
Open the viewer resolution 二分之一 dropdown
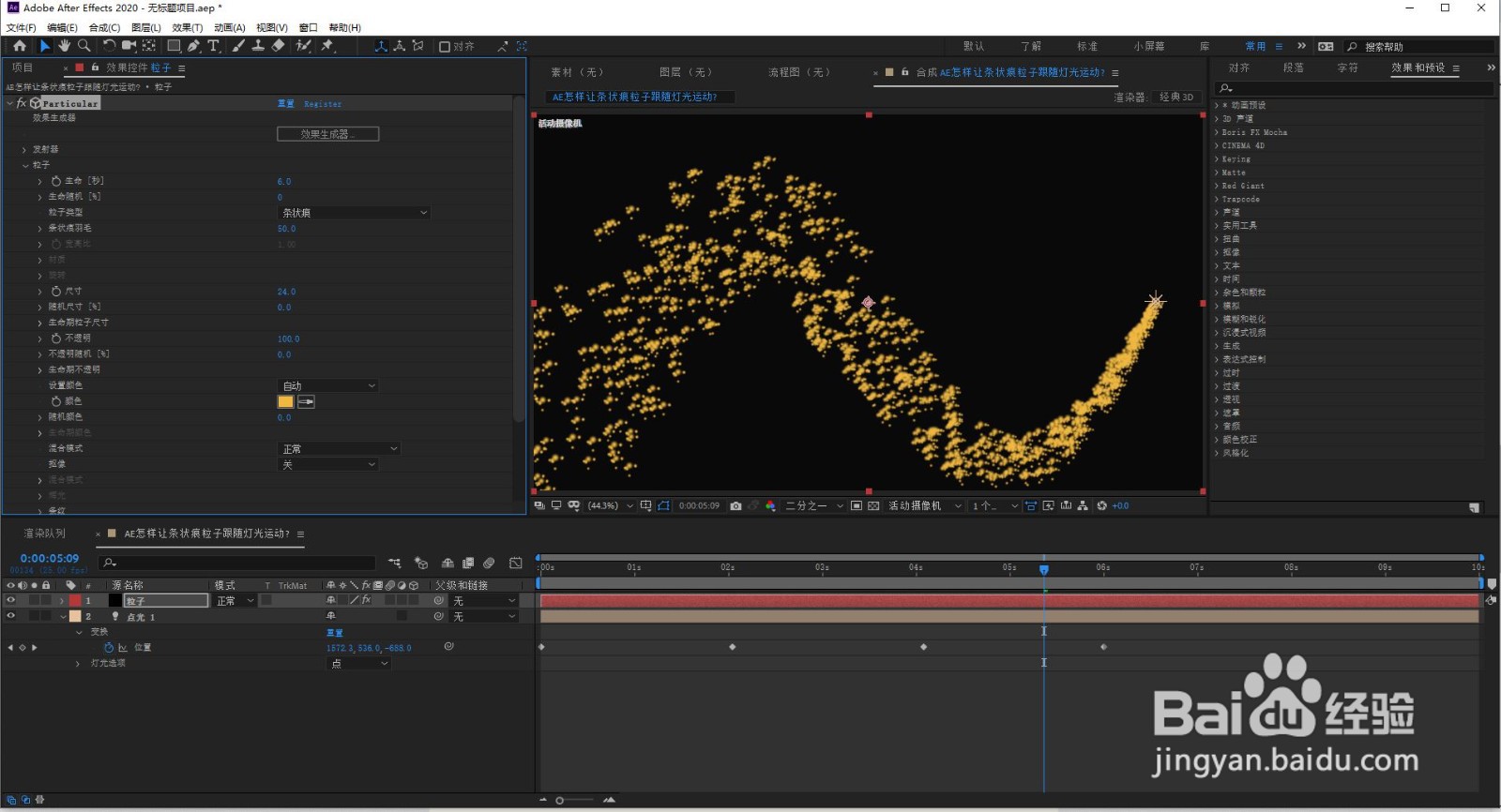click(x=813, y=505)
